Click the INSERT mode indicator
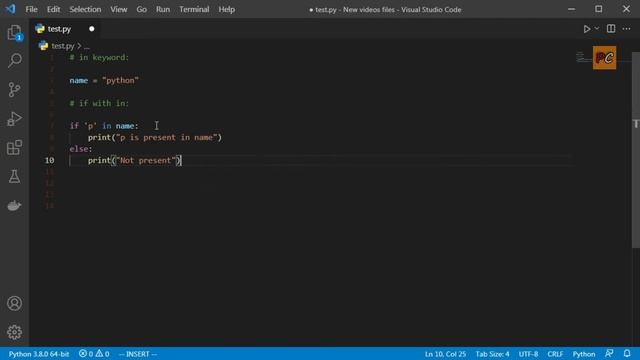Image resolution: width=640 pixels, height=360 pixels. pyautogui.click(x=138, y=354)
